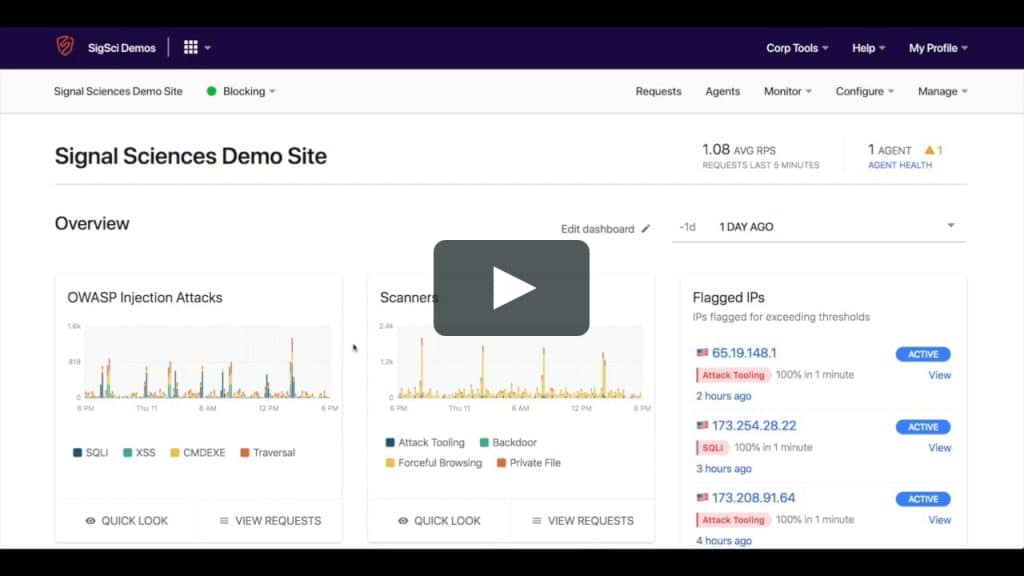Toggle the SQLI legend swatch
This screenshot has width=1024, height=576.
tap(77, 453)
